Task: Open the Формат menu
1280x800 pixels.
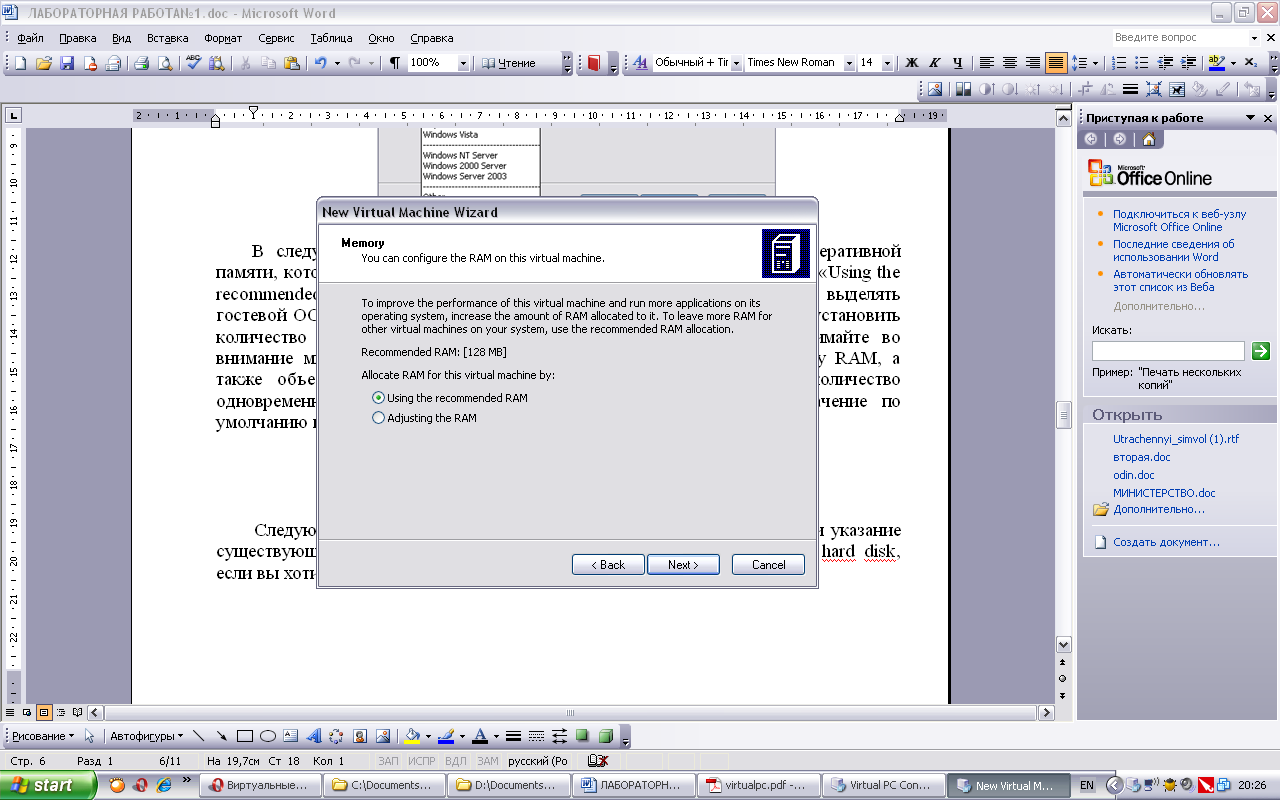Action: (x=223, y=38)
